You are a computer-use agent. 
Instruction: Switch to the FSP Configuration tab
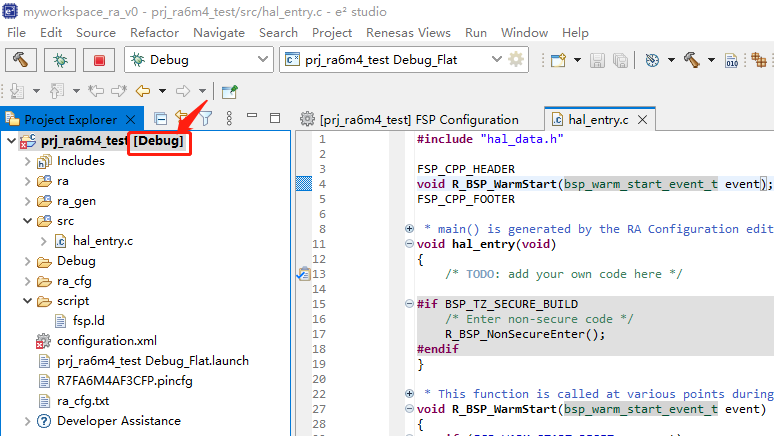(410, 119)
